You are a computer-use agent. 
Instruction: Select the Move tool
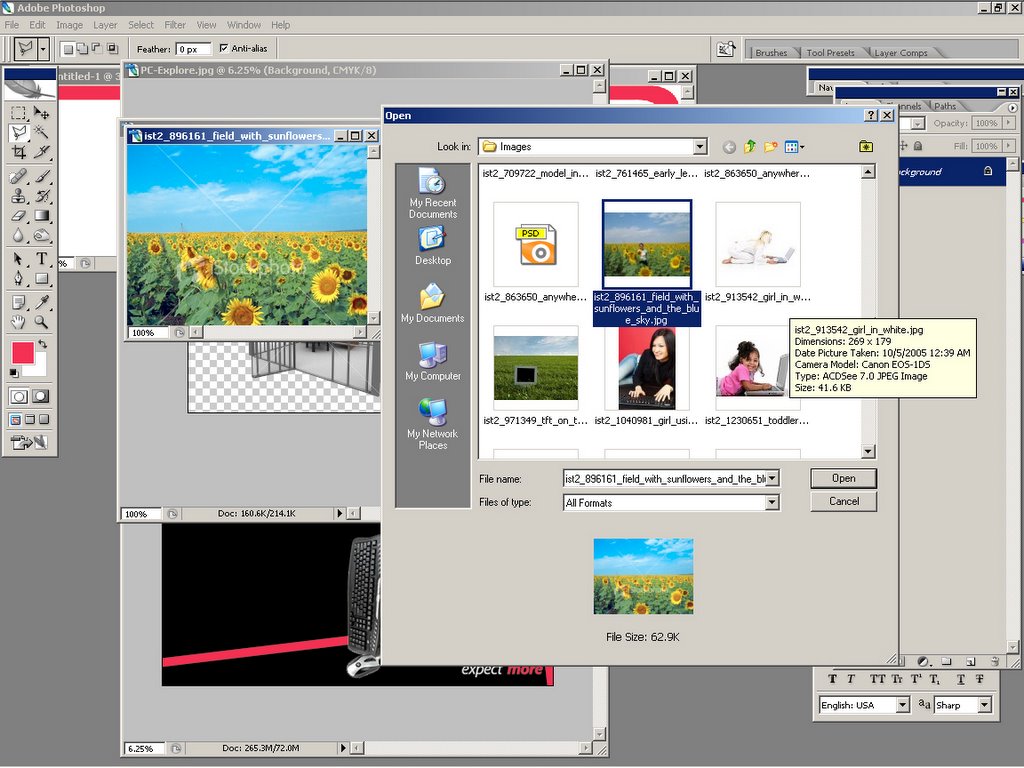(x=41, y=112)
